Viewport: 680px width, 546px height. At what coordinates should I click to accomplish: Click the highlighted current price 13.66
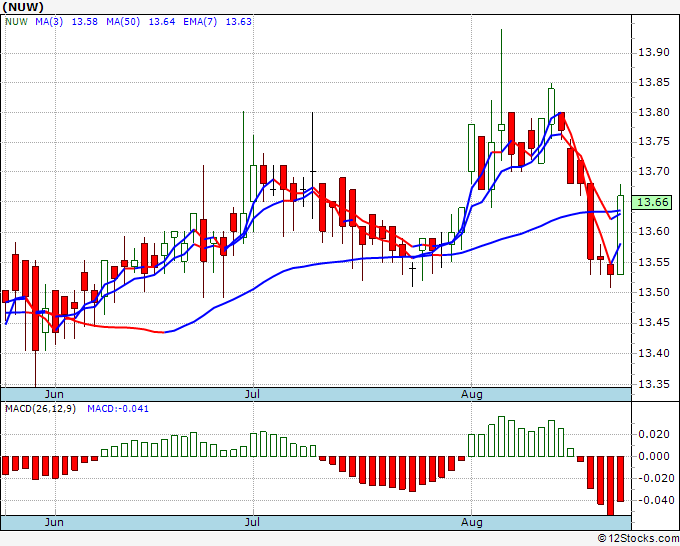[653, 202]
